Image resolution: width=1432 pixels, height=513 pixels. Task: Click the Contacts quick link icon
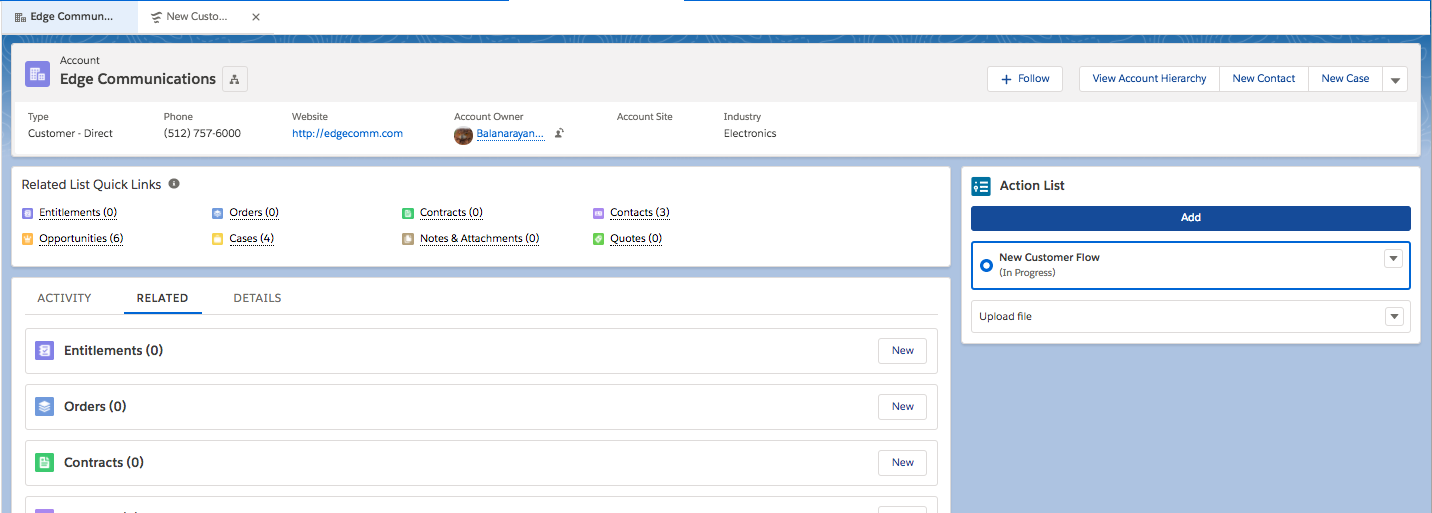point(598,213)
